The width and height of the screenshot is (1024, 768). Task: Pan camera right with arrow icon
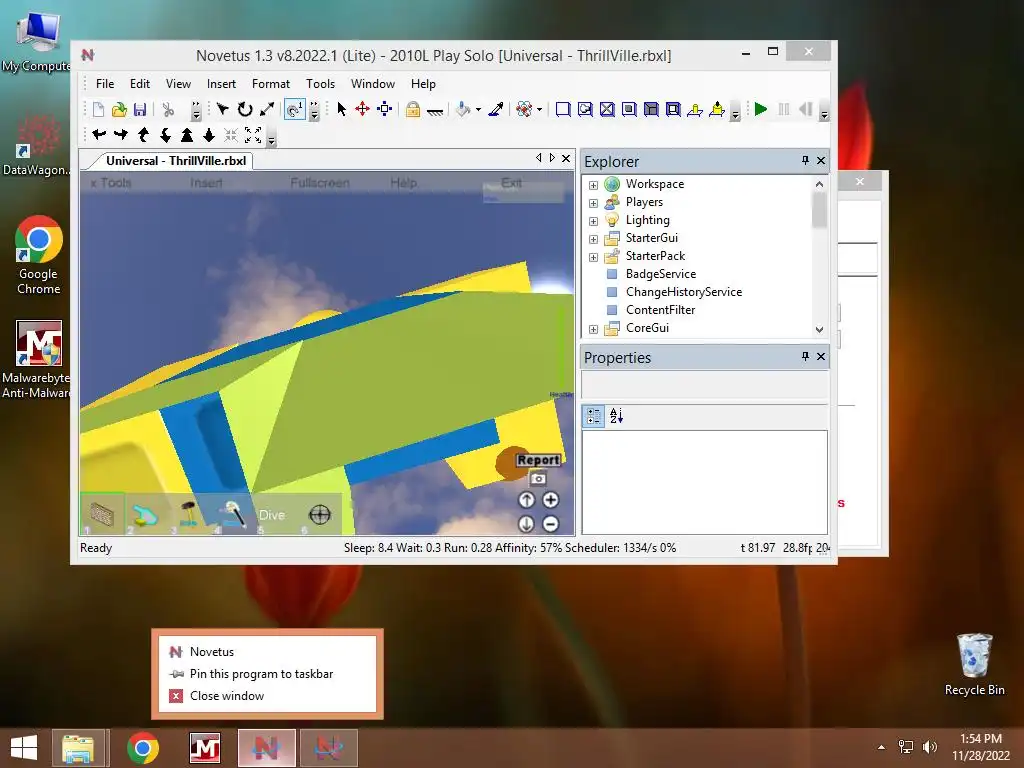[x=121, y=135]
